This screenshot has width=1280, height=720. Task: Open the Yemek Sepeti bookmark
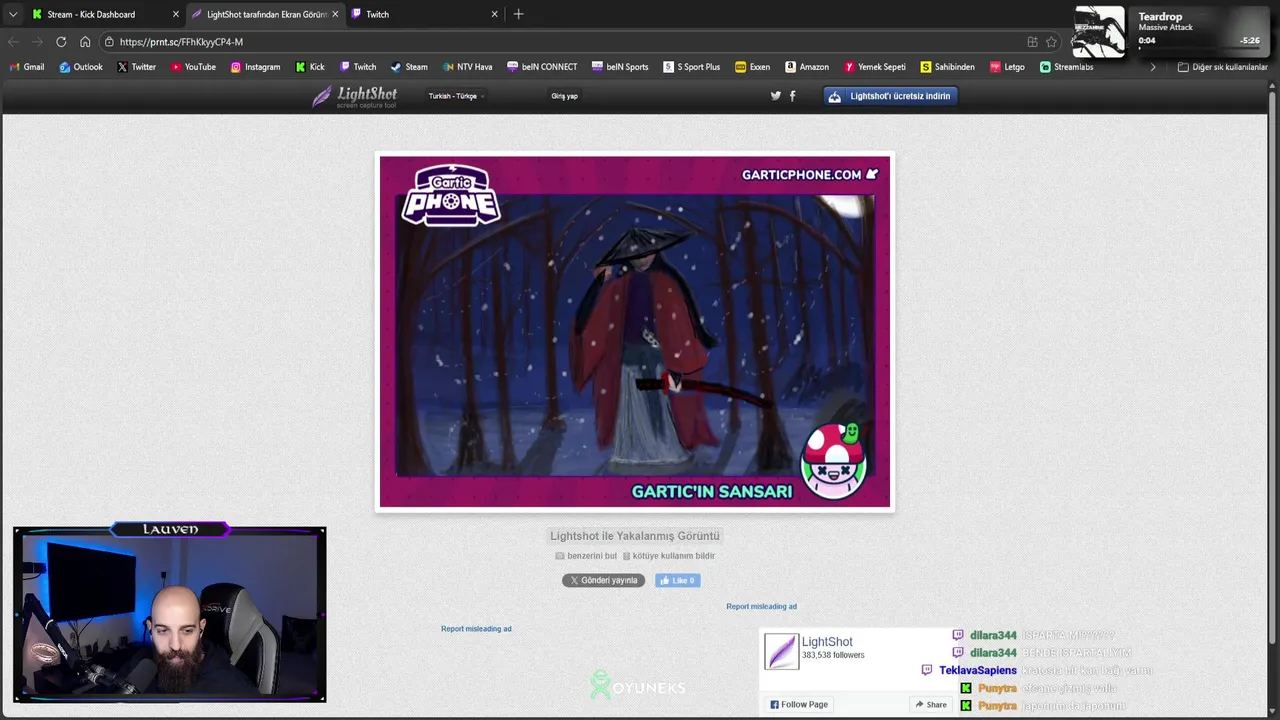pyautogui.click(x=875, y=67)
